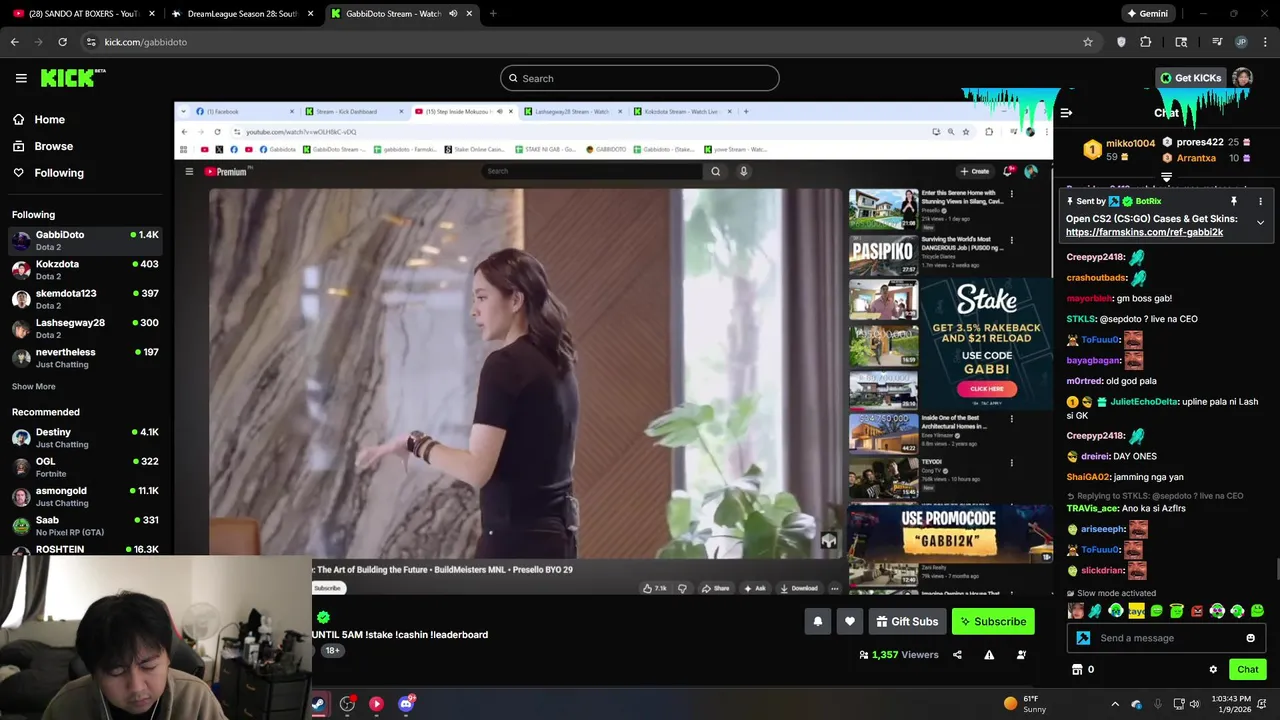The width and height of the screenshot is (1280, 720).
Task: Open the farmskins.com referral link
Action: 1144,232
